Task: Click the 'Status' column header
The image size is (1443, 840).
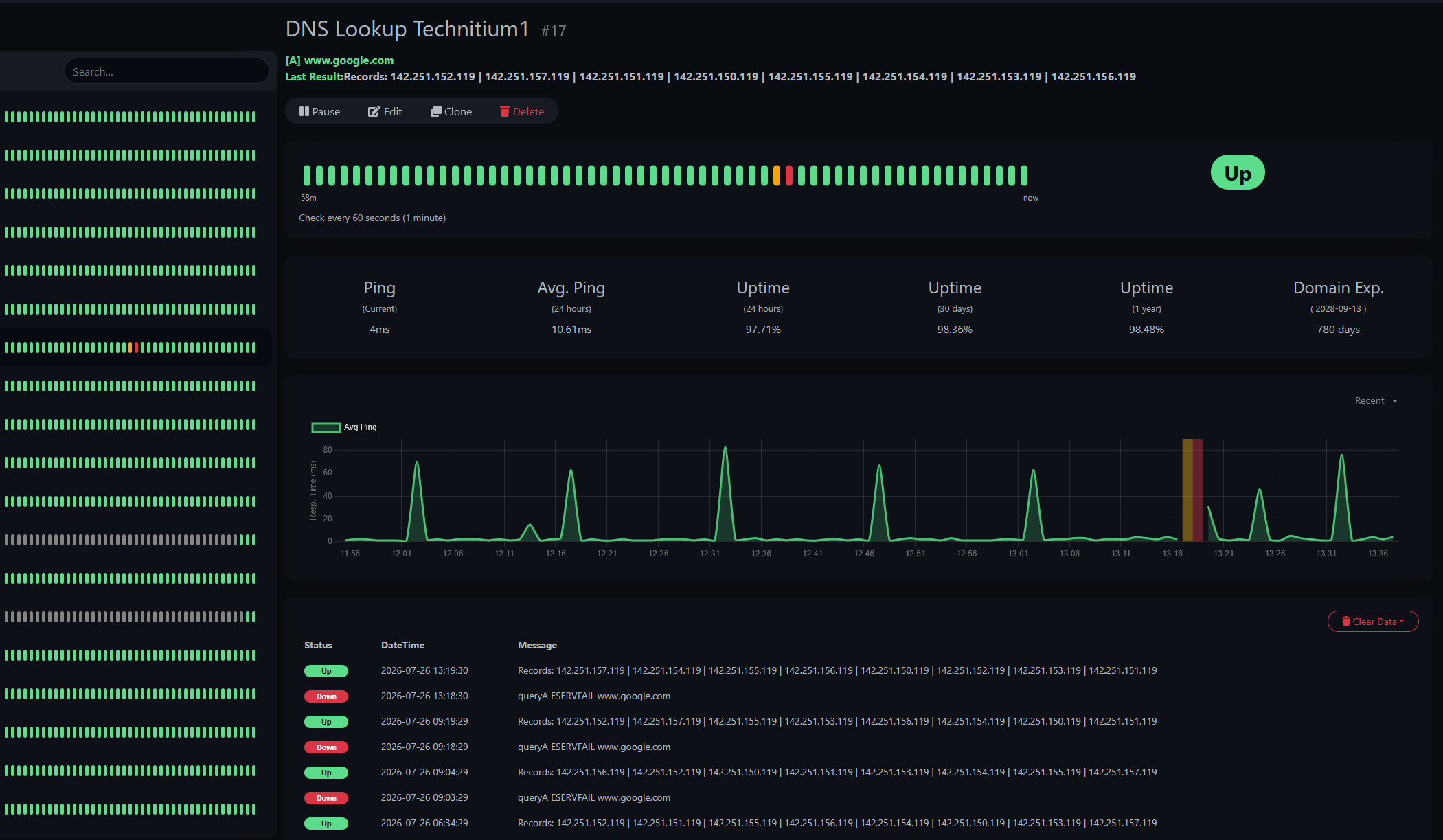Action: pyautogui.click(x=318, y=645)
